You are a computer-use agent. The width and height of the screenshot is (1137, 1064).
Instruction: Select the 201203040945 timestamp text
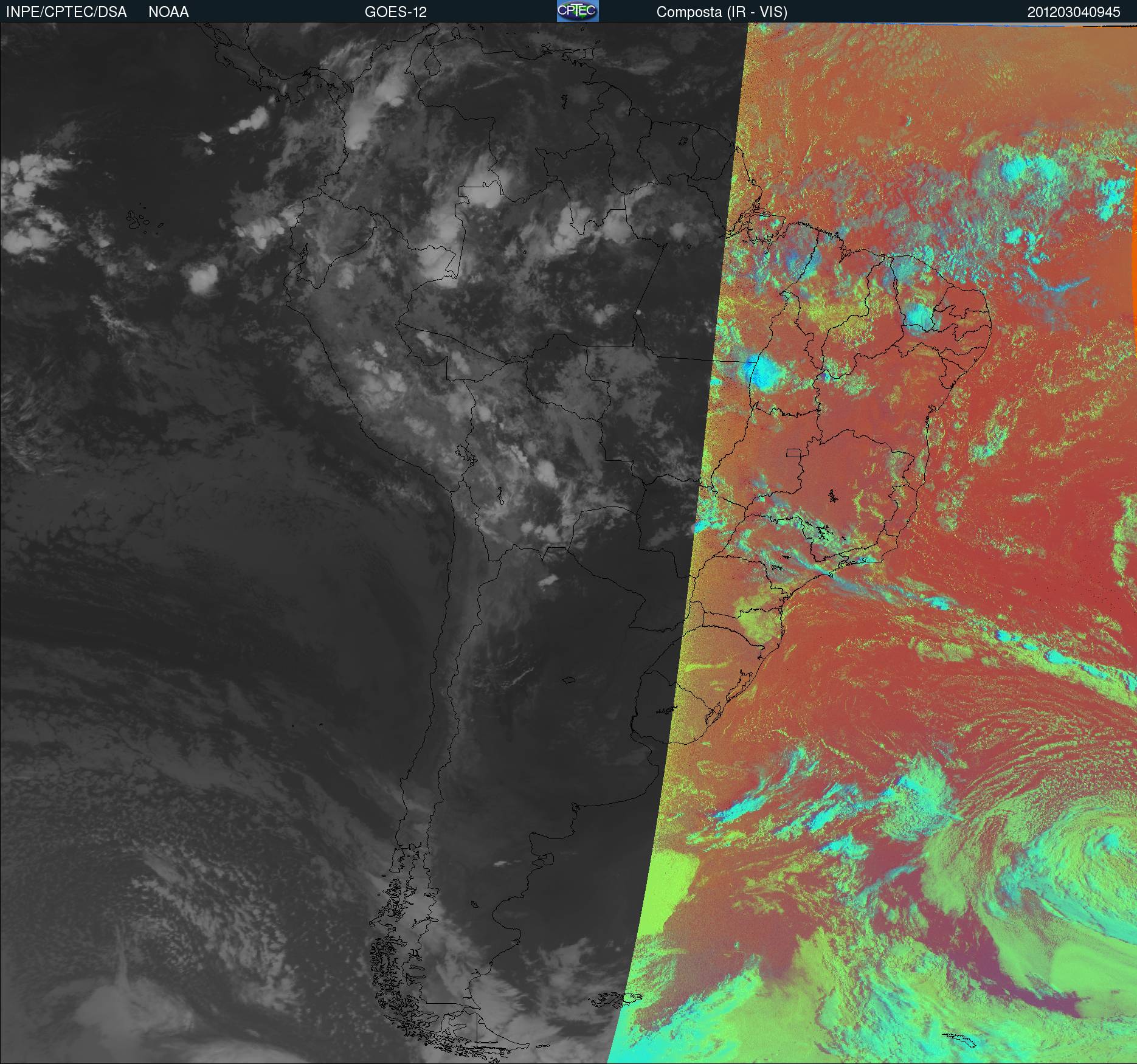1074,12
